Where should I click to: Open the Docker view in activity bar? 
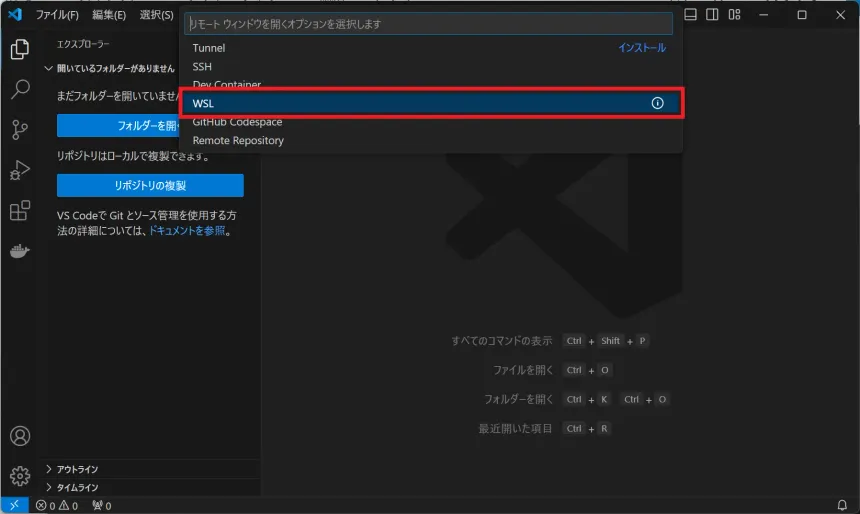19,251
